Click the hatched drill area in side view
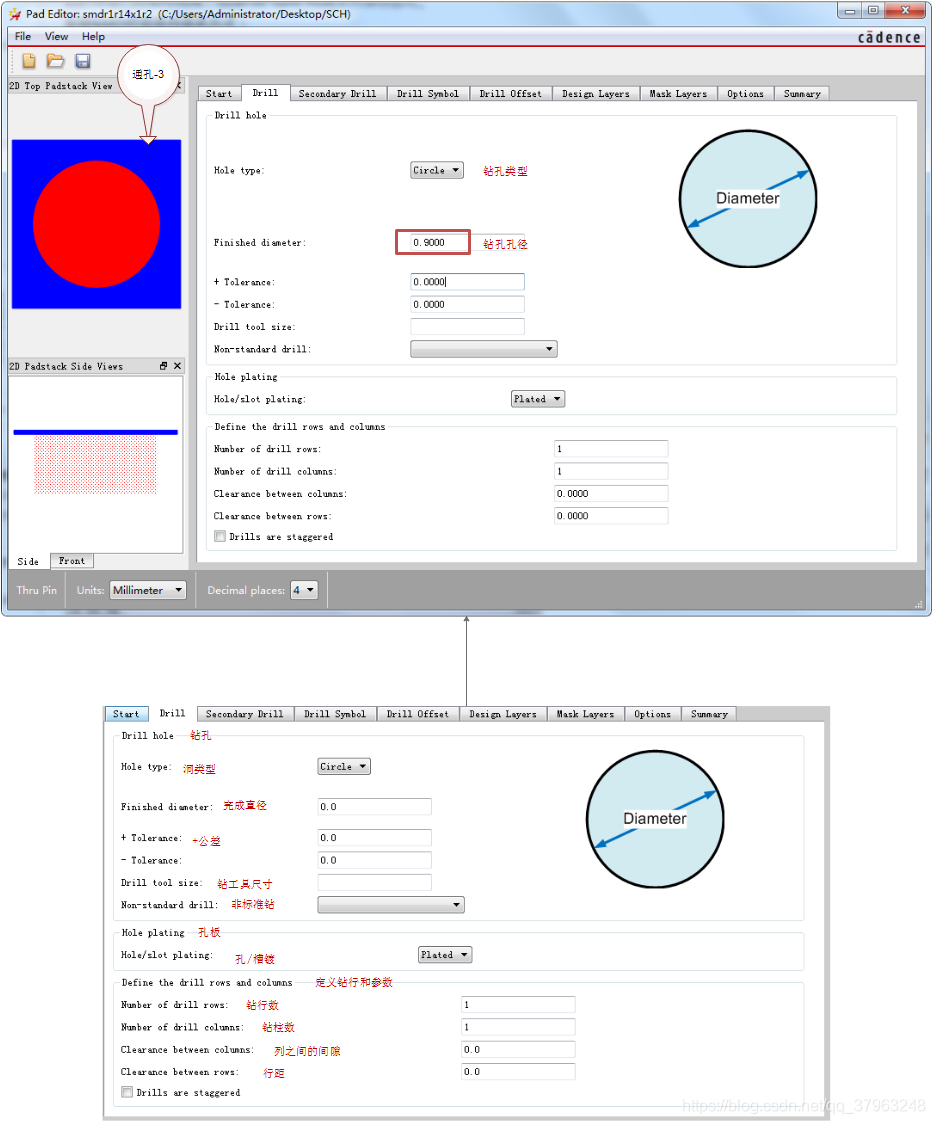This screenshot has height=1124, width=935. [95, 465]
